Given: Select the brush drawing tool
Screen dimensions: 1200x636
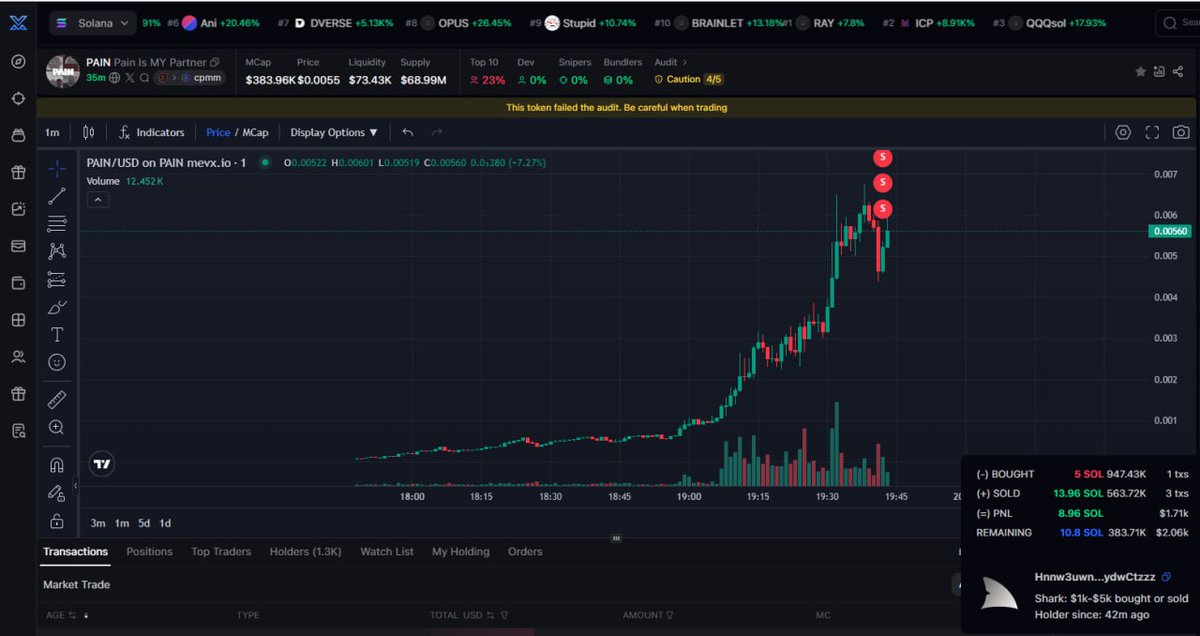Looking at the screenshot, I should pos(57,307).
